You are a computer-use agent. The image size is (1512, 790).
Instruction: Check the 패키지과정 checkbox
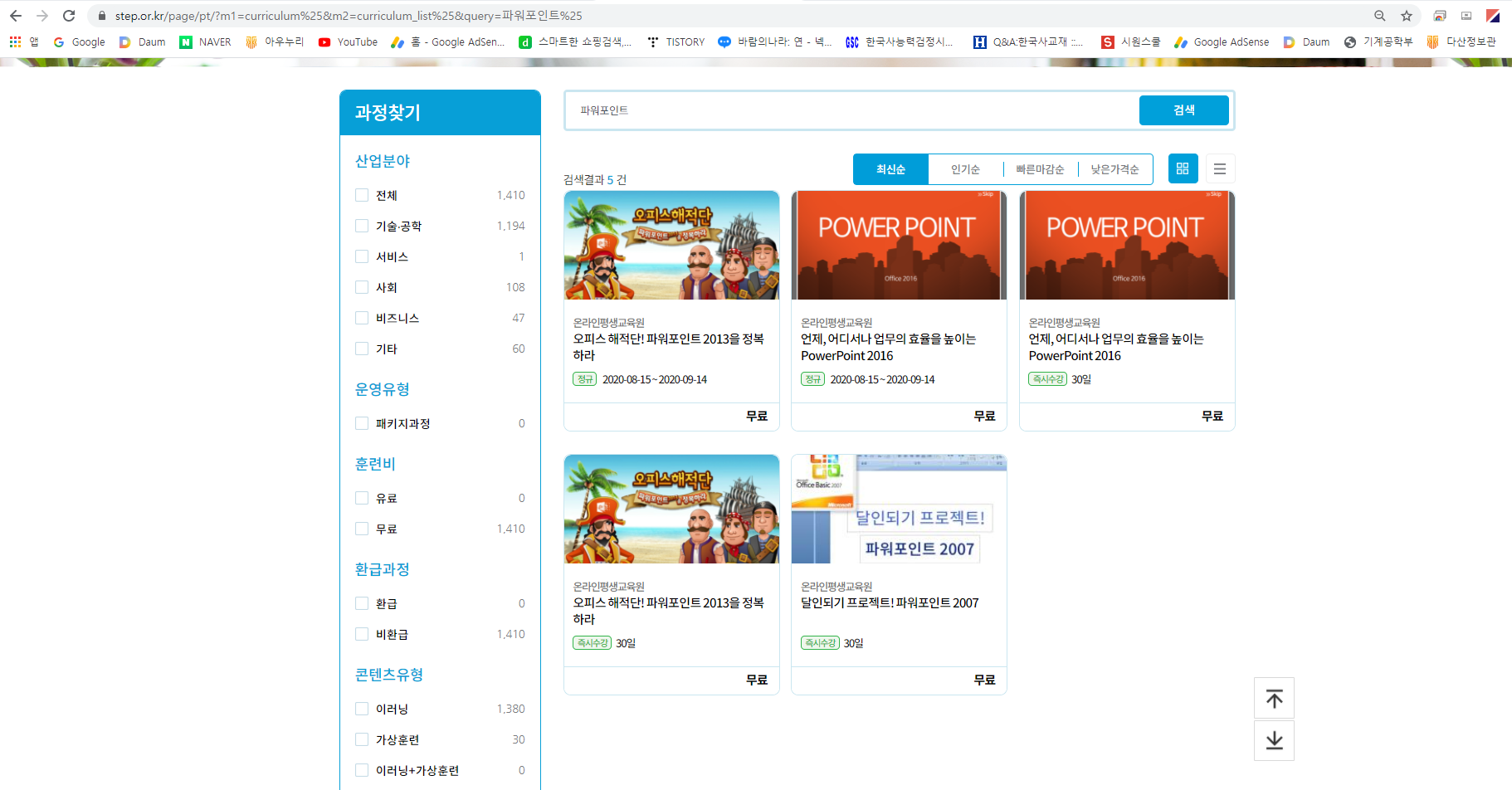362,423
